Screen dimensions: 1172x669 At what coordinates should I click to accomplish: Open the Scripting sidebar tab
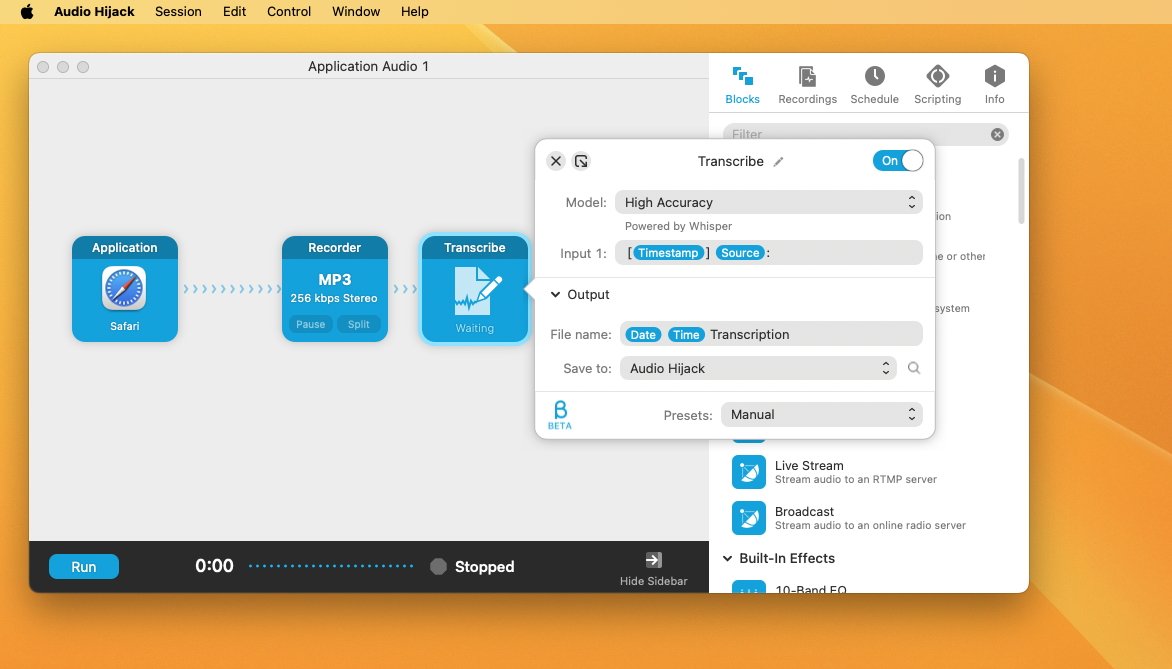937,85
